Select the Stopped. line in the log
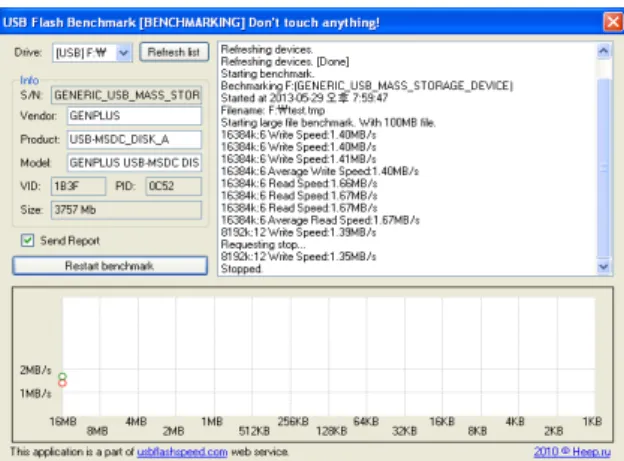624x461 pixels. 242,269
